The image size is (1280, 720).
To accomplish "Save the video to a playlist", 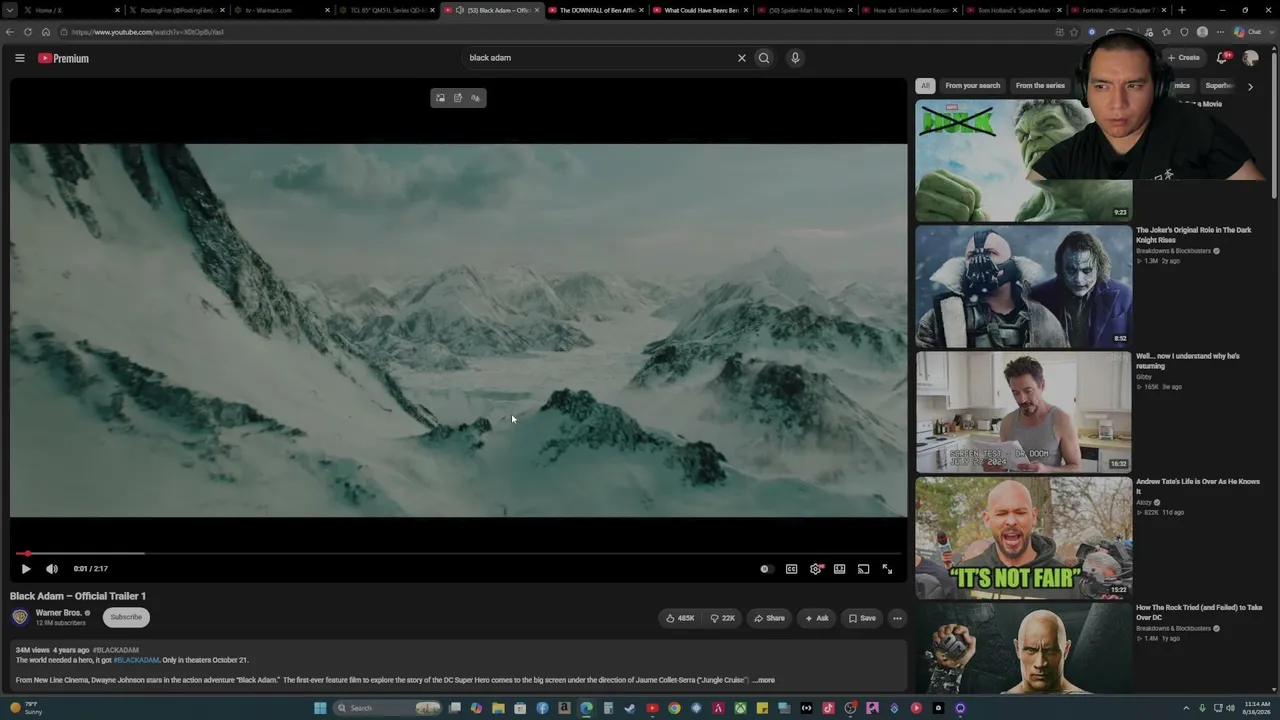I will (x=862, y=618).
